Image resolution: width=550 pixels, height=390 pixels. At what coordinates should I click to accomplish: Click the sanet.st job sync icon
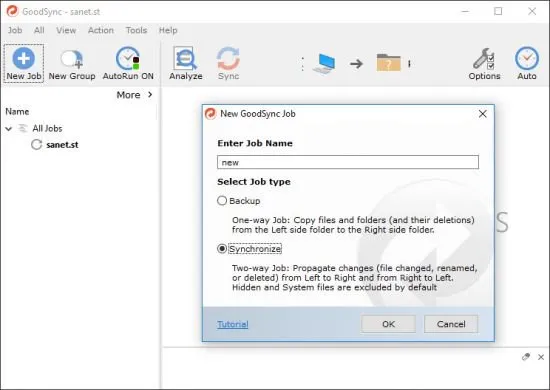coord(36,144)
